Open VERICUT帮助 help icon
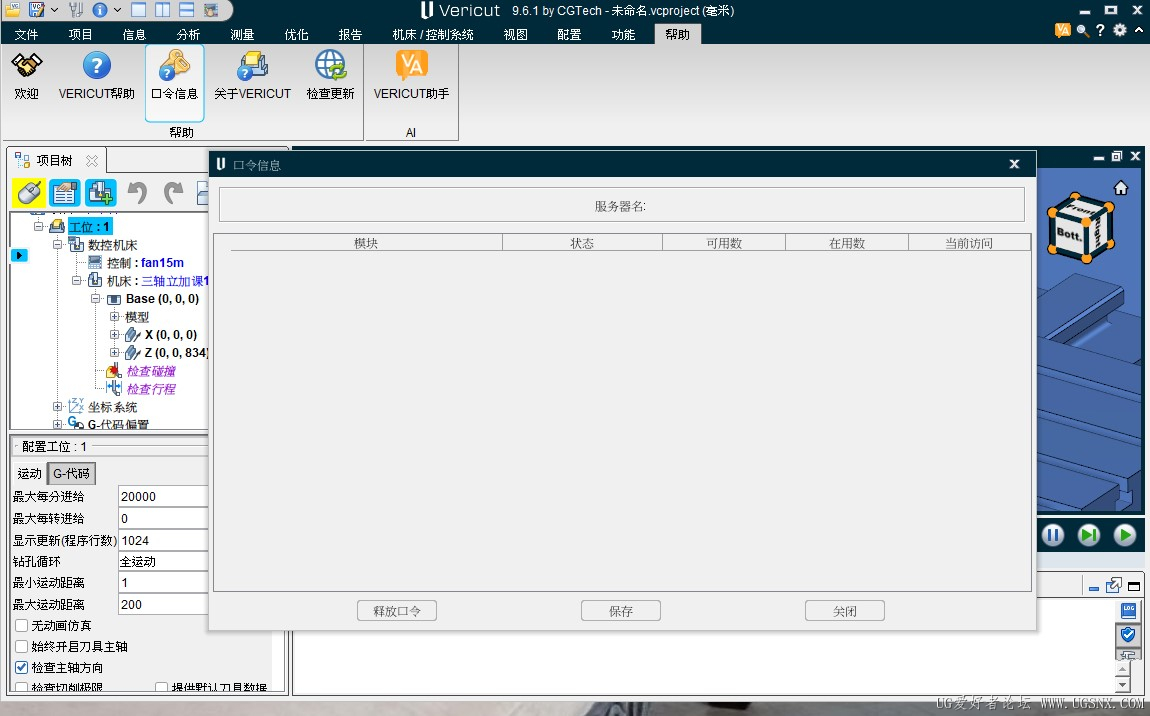Image resolution: width=1150 pixels, height=716 pixels. click(x=96, y=66)
